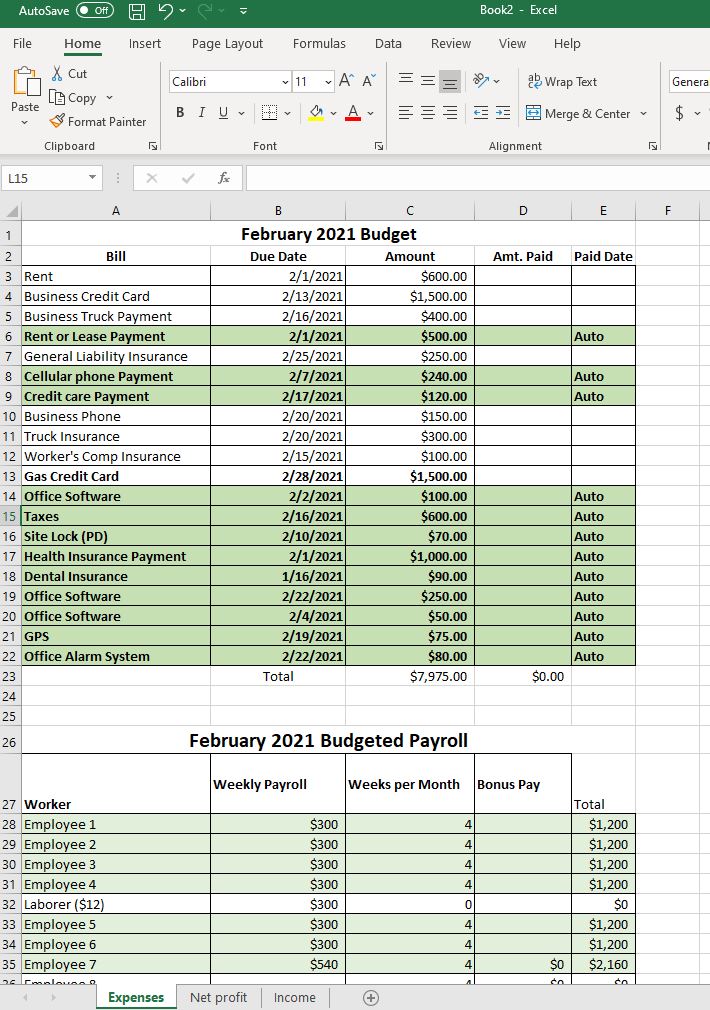This screenshot has width=710, height=1010.
Task: Click the Paste clipboard icon
Action: click(26, 82)
